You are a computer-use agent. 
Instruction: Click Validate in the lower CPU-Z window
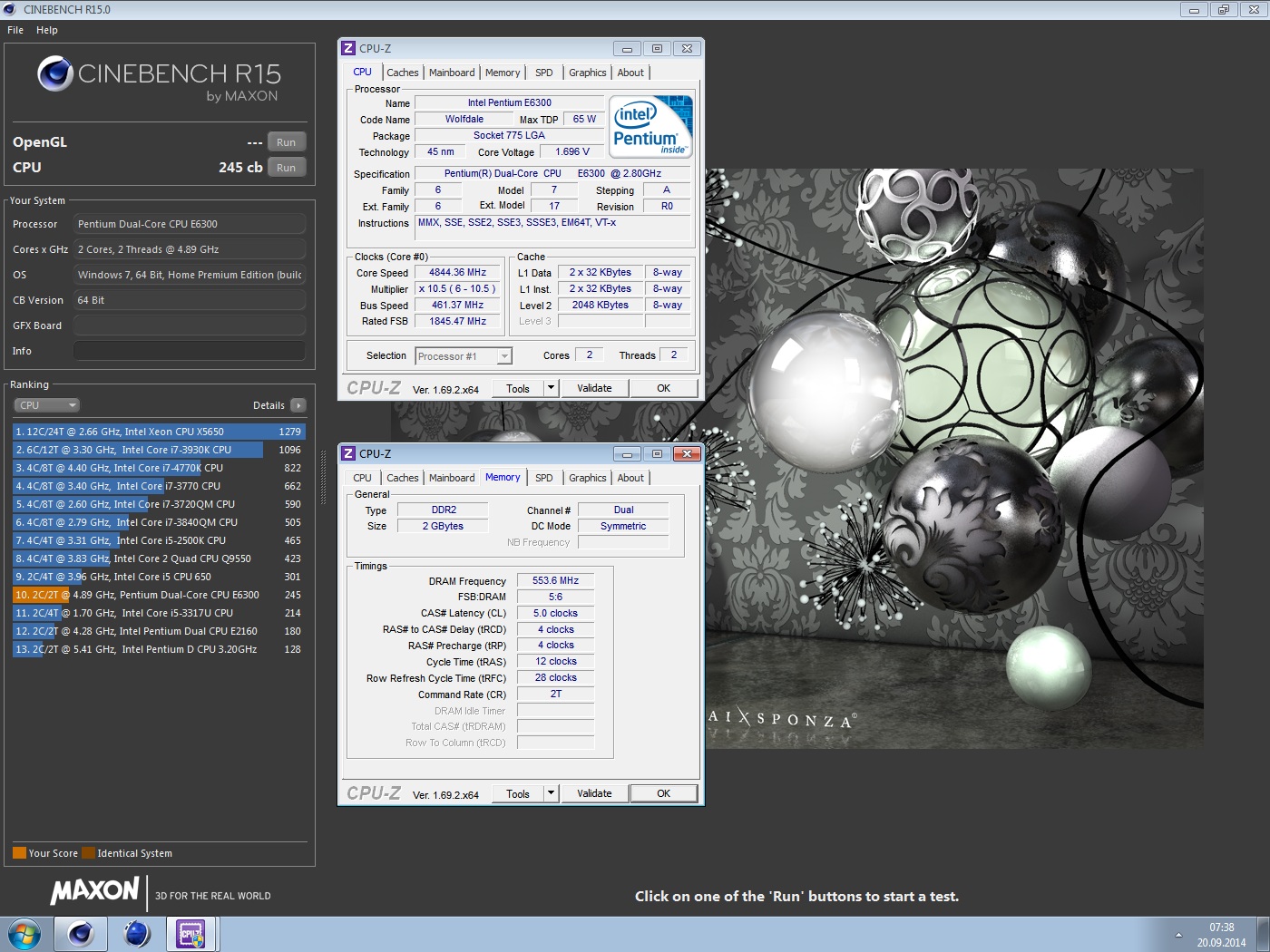click(594, 793)
